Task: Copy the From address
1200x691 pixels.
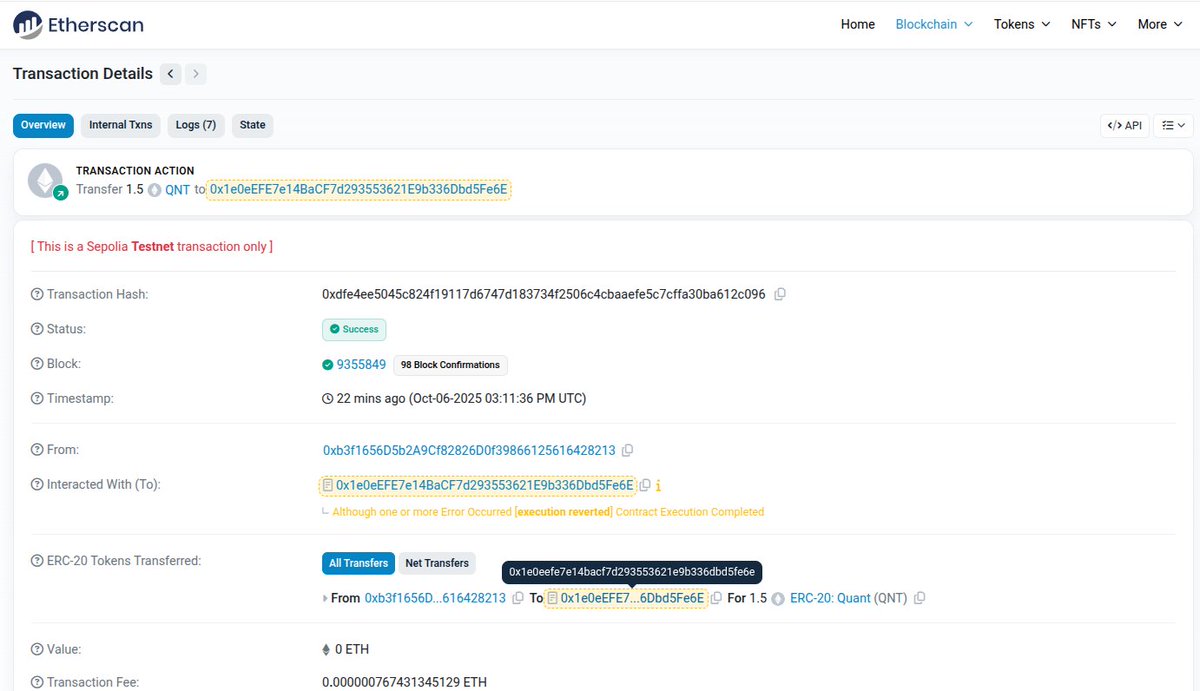Action: (627, 450)
